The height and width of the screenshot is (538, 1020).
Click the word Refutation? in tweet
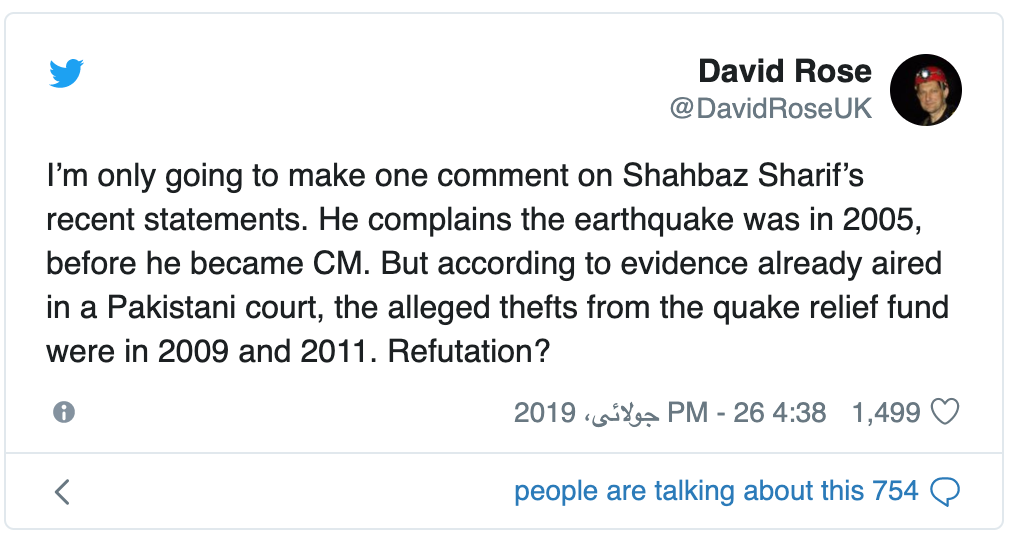pyautogui.click(x=469, y=351)
